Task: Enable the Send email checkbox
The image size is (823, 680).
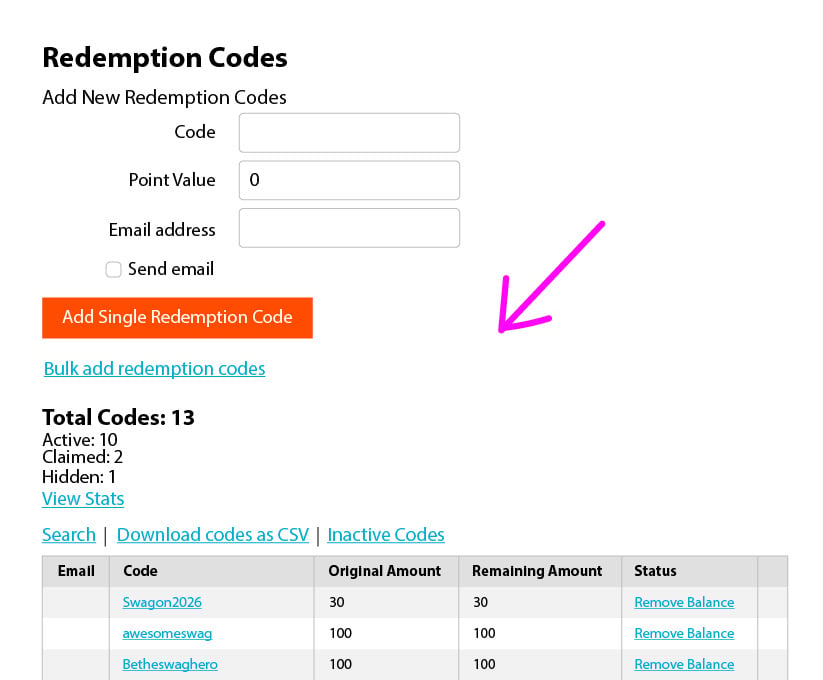Action: tap(113, 270)
